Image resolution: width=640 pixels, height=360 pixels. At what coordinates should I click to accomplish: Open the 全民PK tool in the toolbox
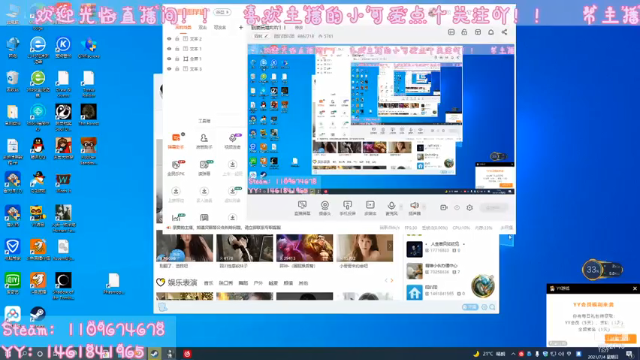(x=176, y=167)
